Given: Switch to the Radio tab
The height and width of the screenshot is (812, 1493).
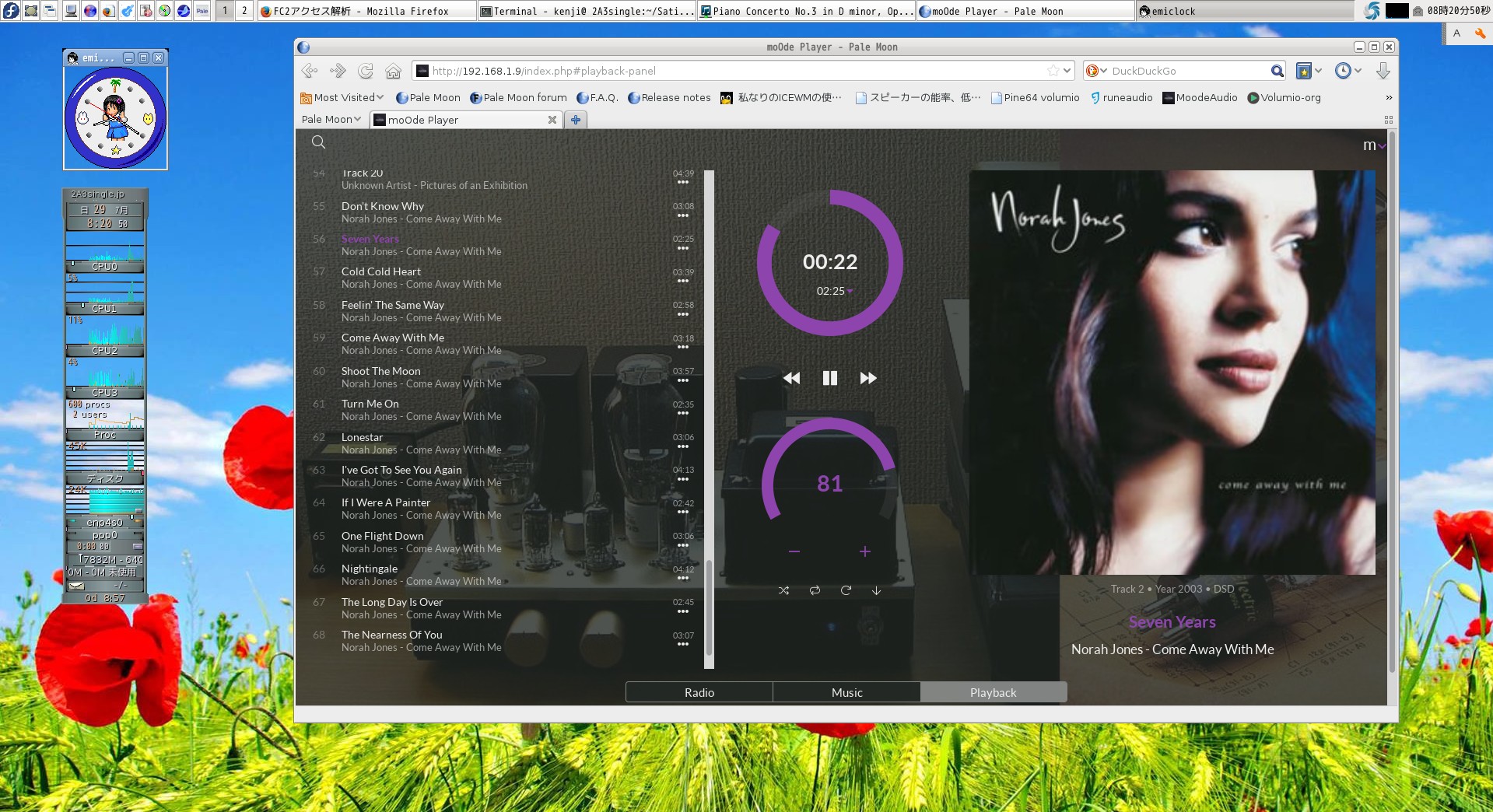Looking at the screenshot, I should click(x=698, y=691).
